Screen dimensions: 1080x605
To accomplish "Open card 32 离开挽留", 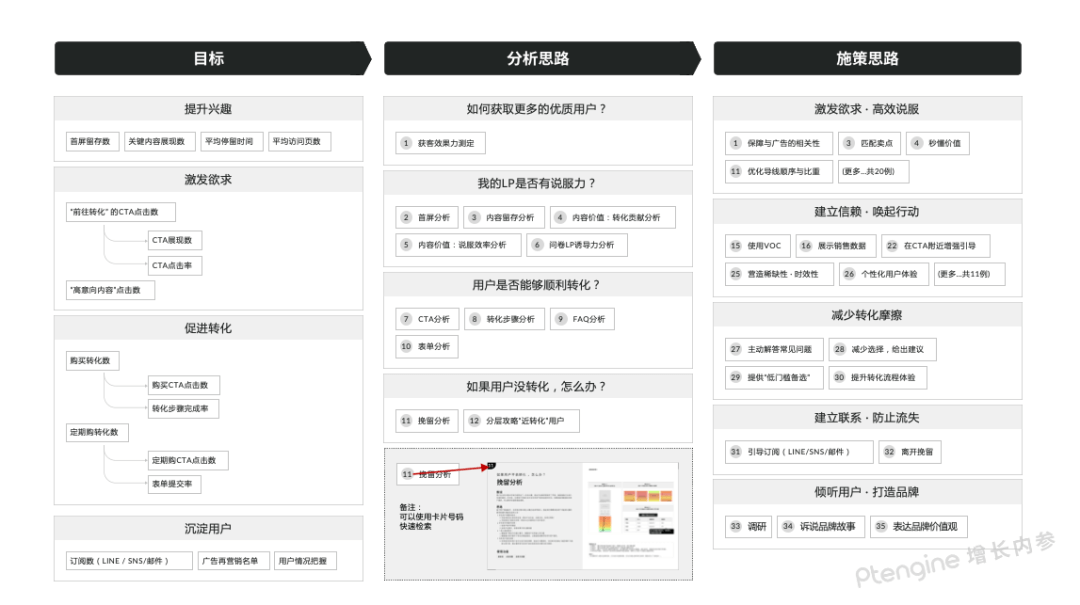I will coord(910,452).
